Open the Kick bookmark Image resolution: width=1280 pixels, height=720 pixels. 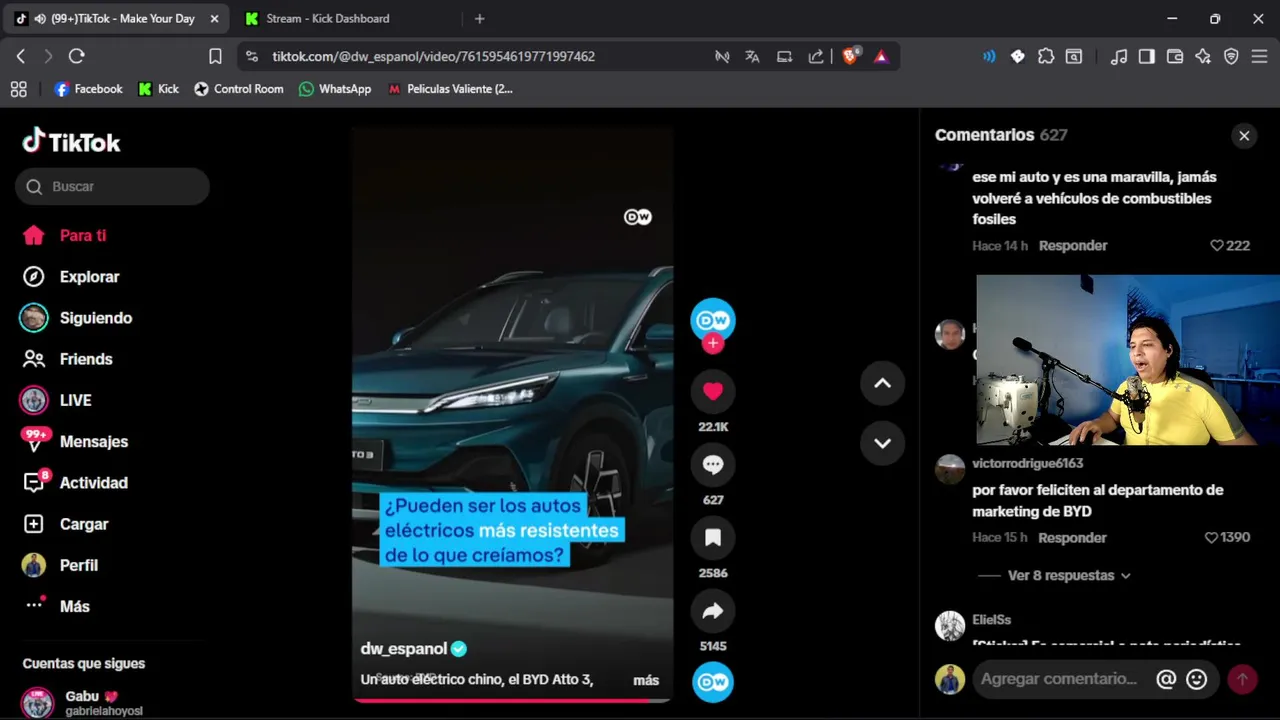(x=159, y=89)
